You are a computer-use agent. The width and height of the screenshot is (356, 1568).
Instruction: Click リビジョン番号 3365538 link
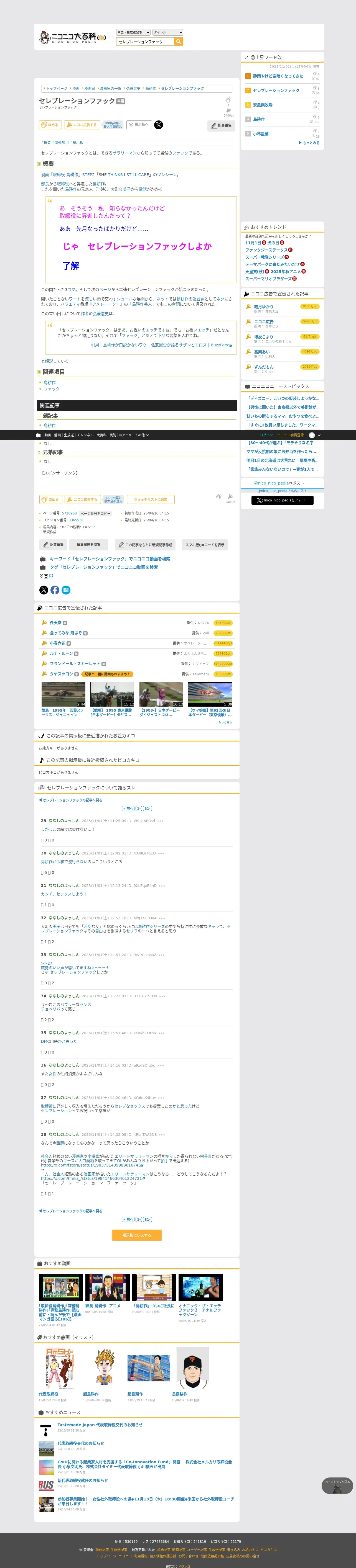(x=76, y=521)
